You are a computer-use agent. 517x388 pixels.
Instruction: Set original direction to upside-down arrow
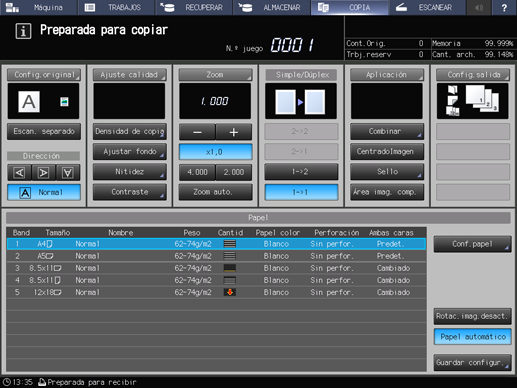68,173
